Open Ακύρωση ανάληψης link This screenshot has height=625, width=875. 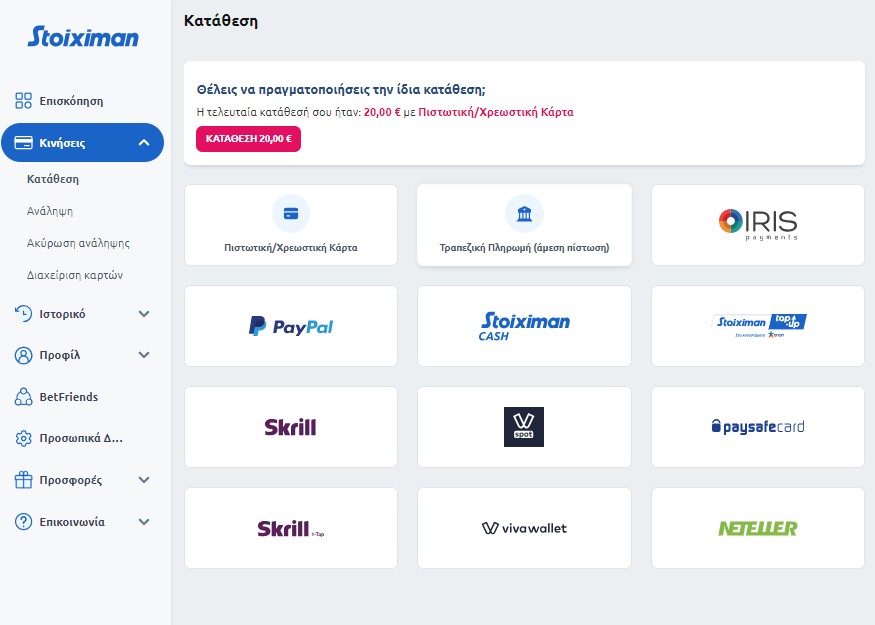pos(79,243)
